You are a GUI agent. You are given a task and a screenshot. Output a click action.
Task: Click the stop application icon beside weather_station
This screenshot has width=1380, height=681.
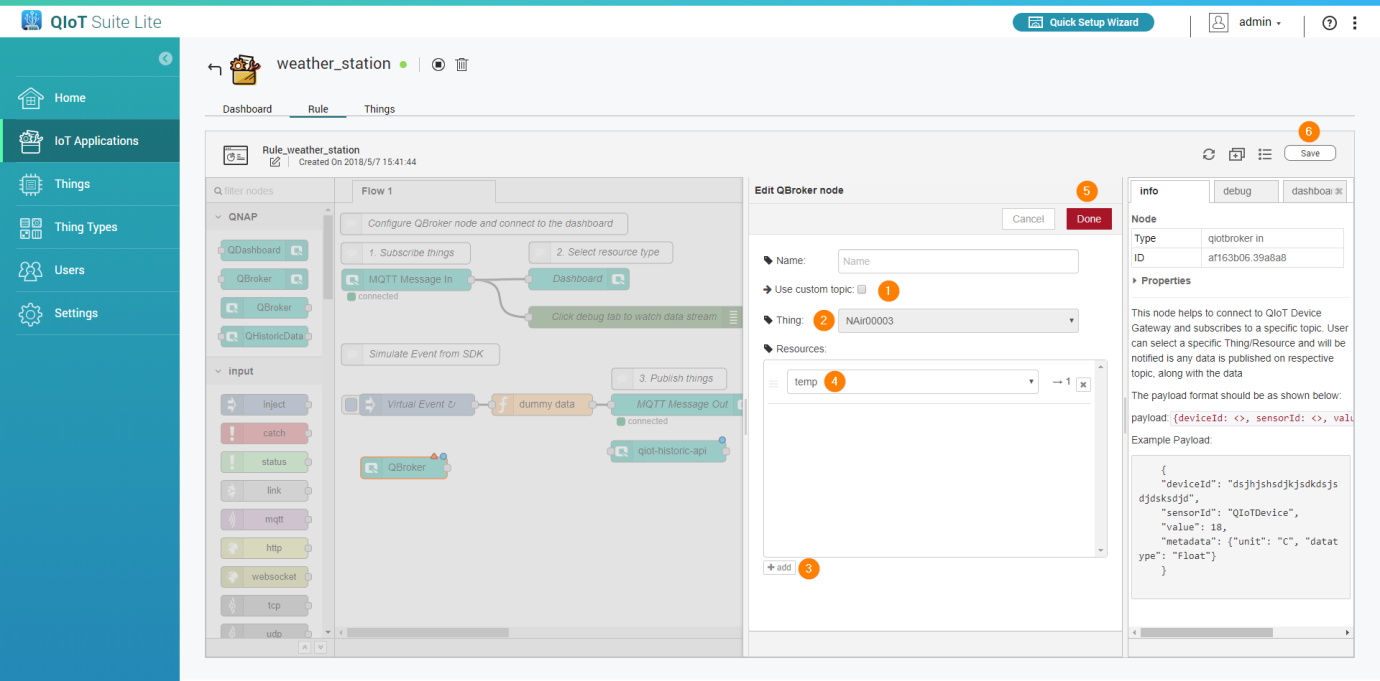[x=438, y=65]
